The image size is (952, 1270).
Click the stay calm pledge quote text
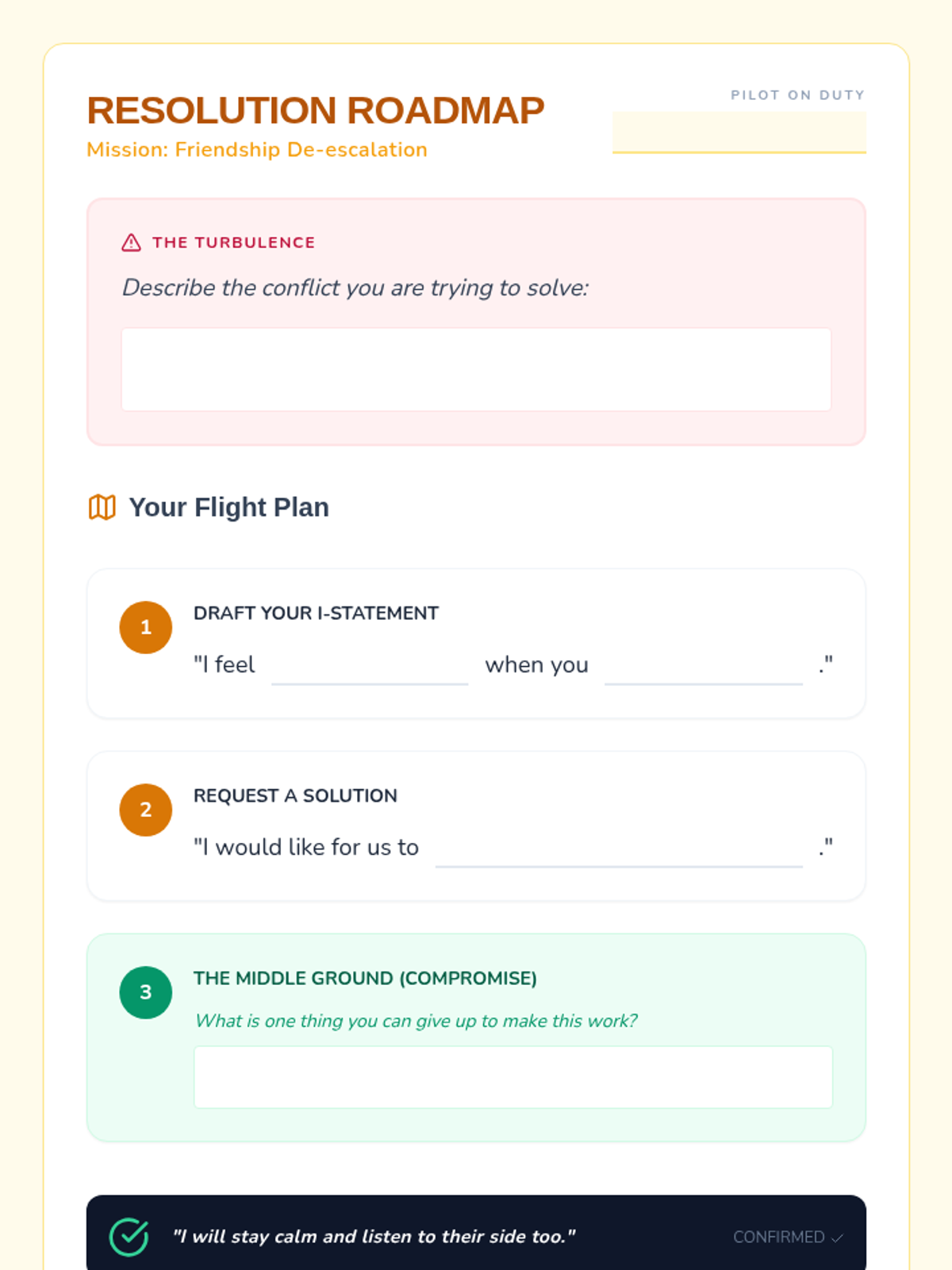point(374,1237)
